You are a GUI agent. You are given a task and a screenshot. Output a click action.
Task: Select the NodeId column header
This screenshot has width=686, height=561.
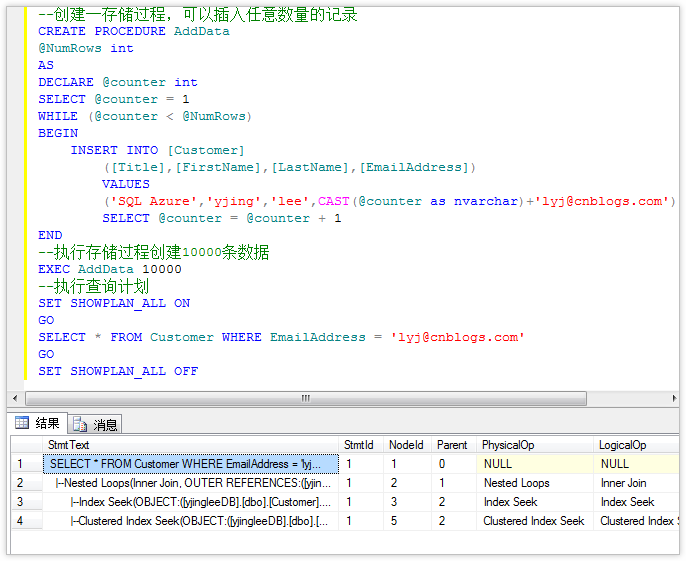coord(404,445)
